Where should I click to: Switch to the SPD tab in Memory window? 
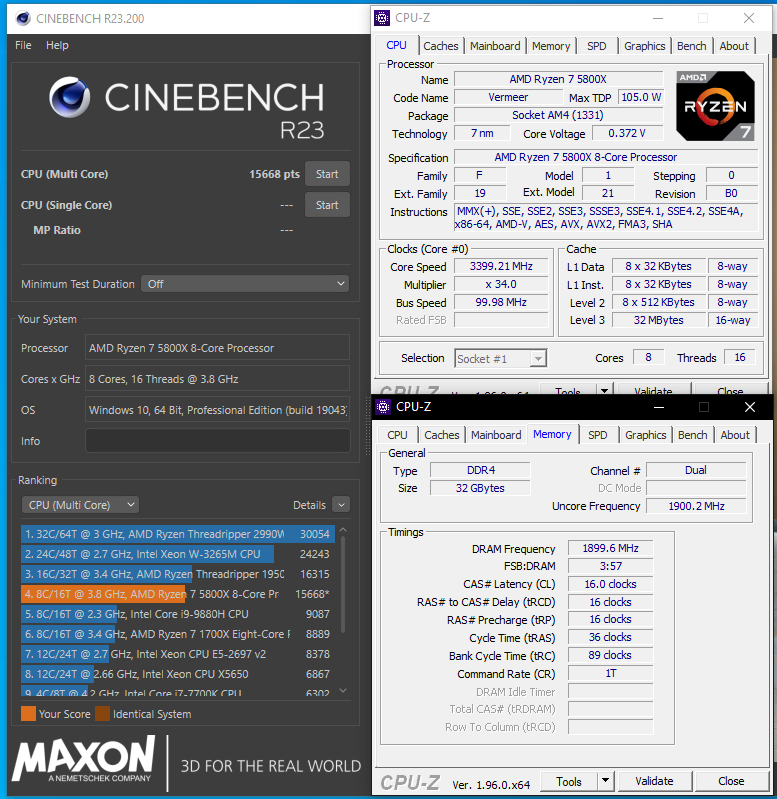(x=597, y=435)
